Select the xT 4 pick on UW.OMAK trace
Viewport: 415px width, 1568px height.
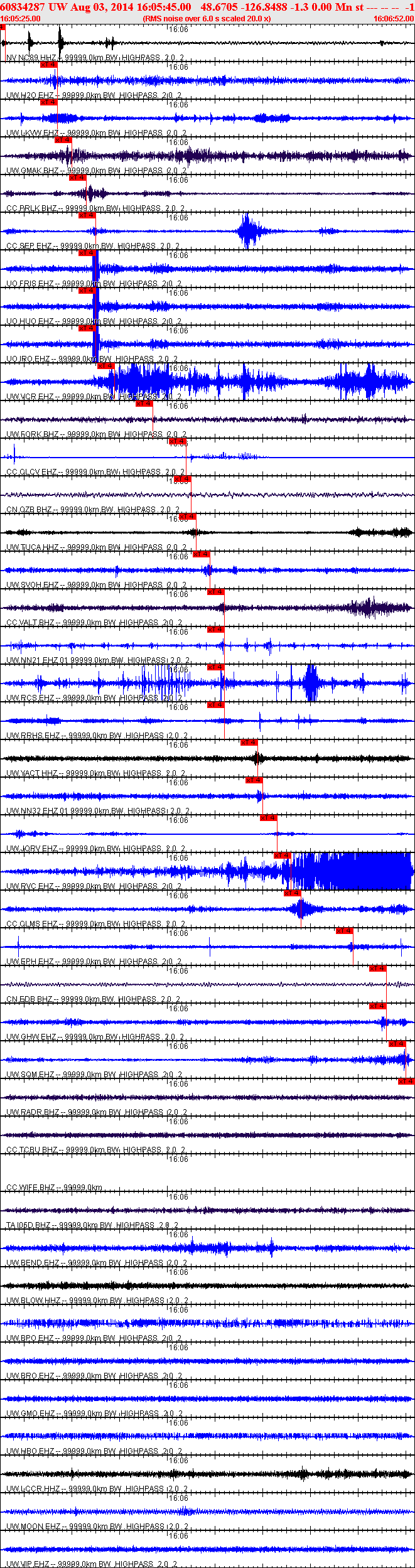point(63,140)
